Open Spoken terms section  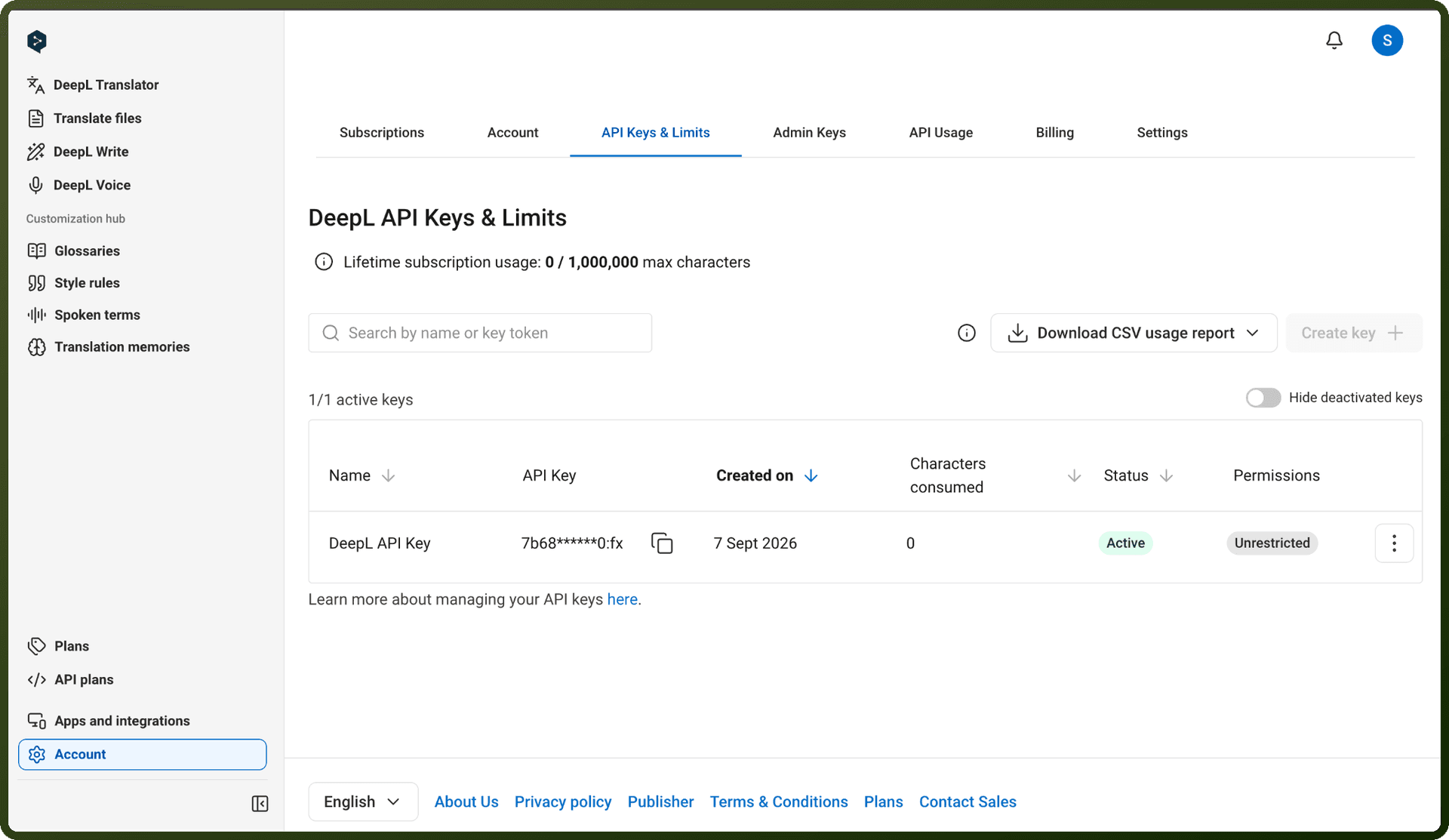pos(84,315)
